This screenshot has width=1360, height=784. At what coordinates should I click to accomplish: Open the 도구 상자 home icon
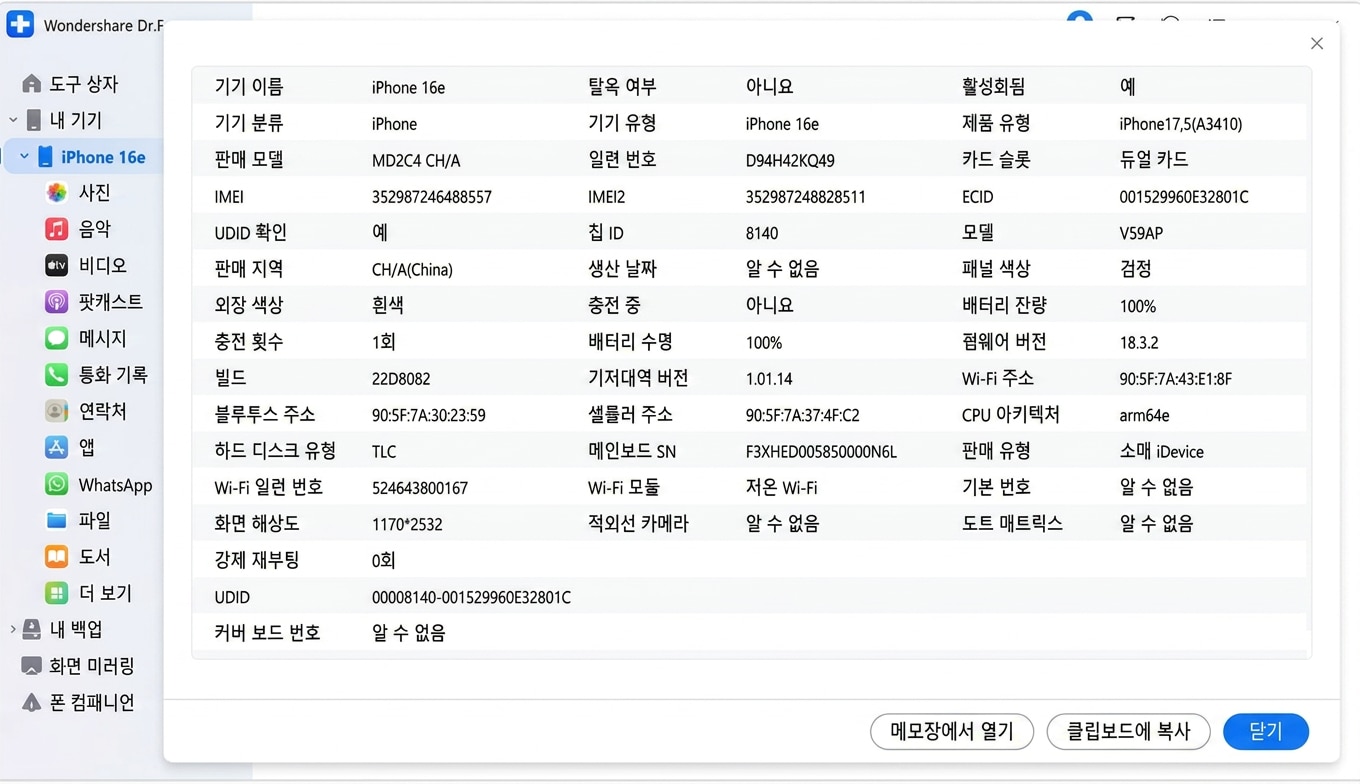[x=32, y=84]
